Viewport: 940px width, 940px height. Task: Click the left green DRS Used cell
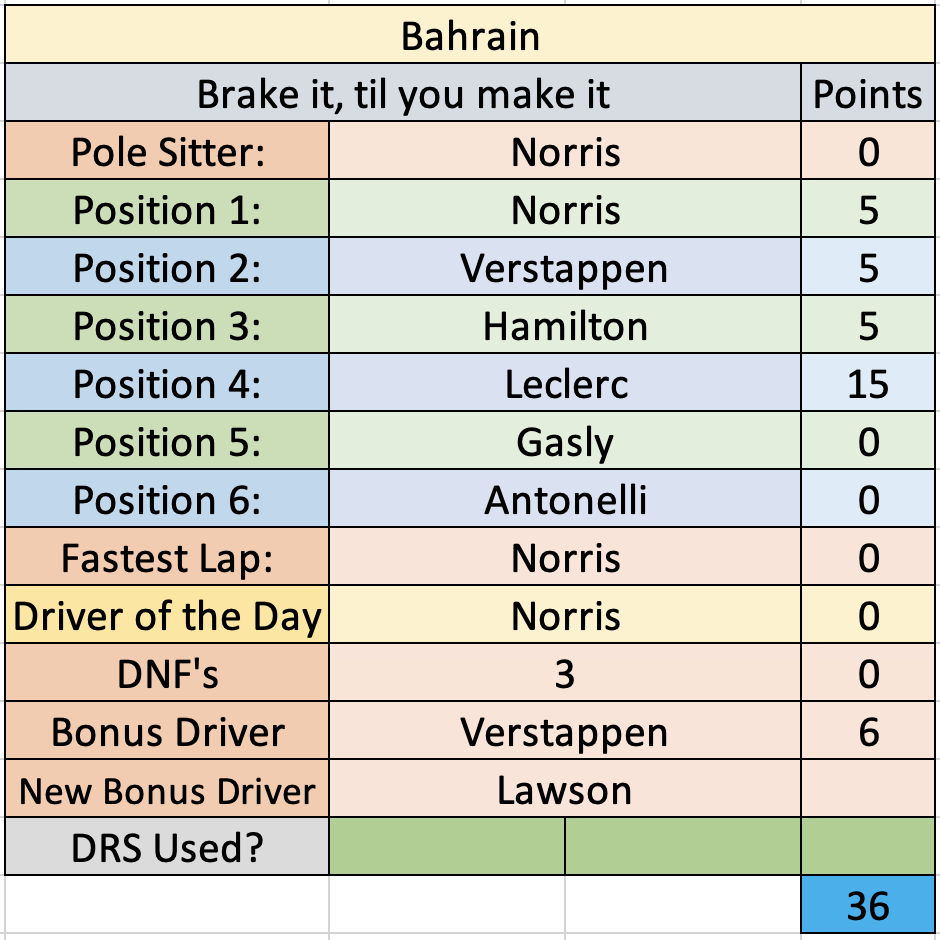point(447,846)
